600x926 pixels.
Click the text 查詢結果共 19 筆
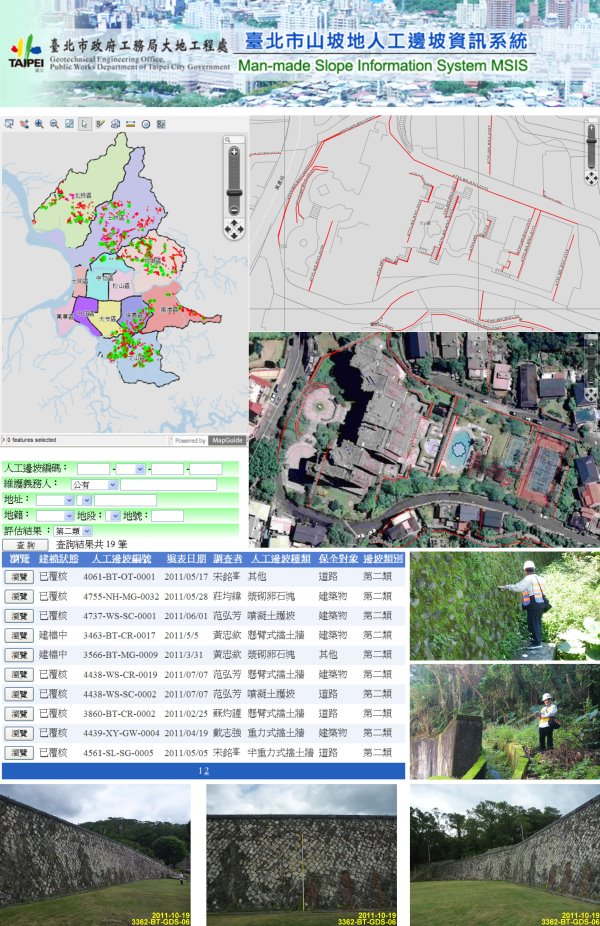tap(92, 544)
